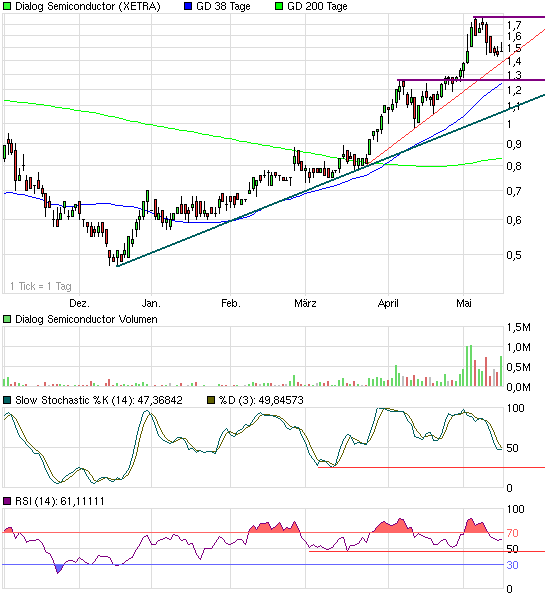The width and height of the screenshot is (545, 597).
Task: Click the 'Dez.' month label on time axis
Action: (x=79, y=303)
